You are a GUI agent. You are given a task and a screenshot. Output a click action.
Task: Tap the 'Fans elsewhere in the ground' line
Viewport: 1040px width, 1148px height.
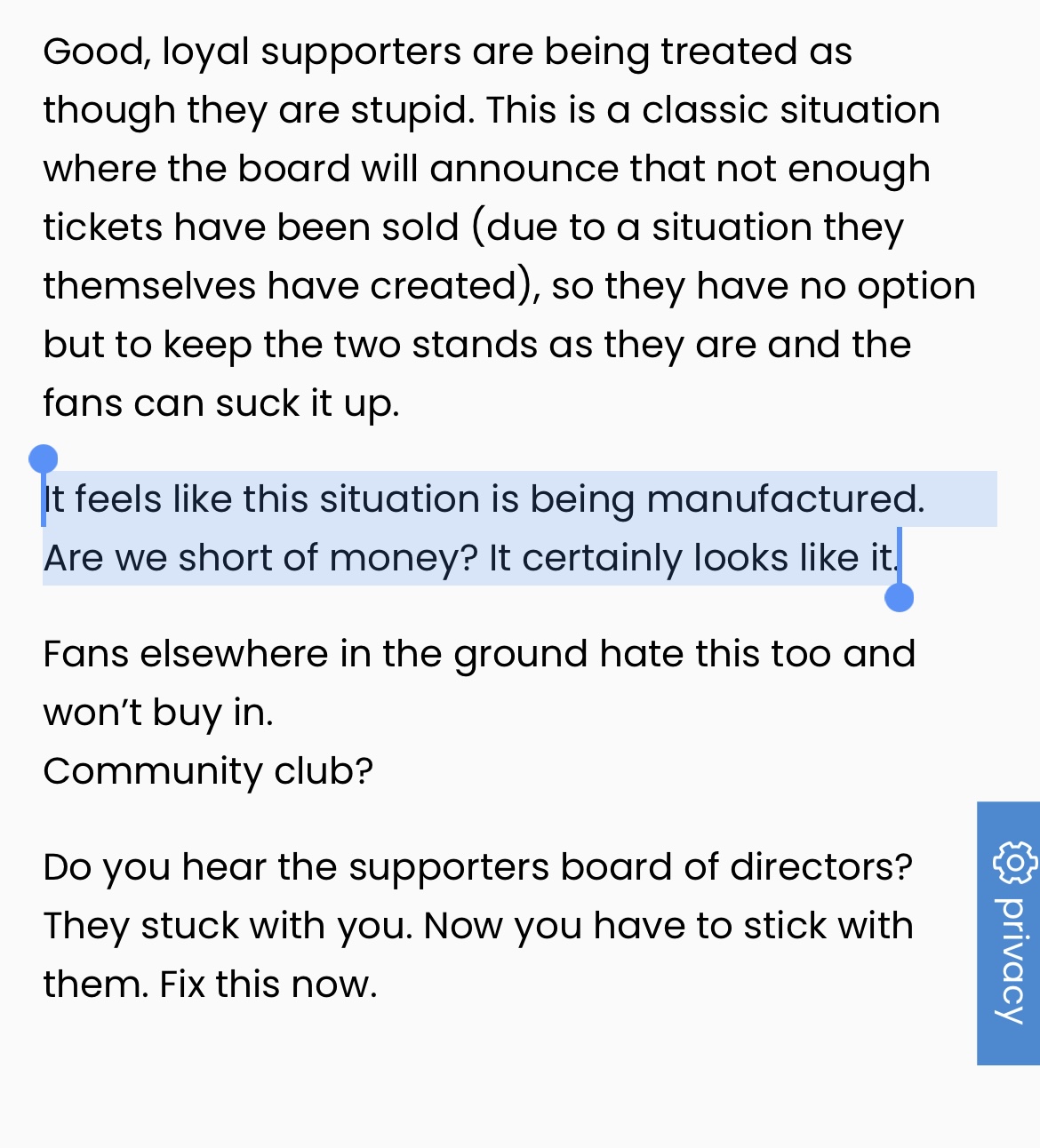(x=479, y=654)
